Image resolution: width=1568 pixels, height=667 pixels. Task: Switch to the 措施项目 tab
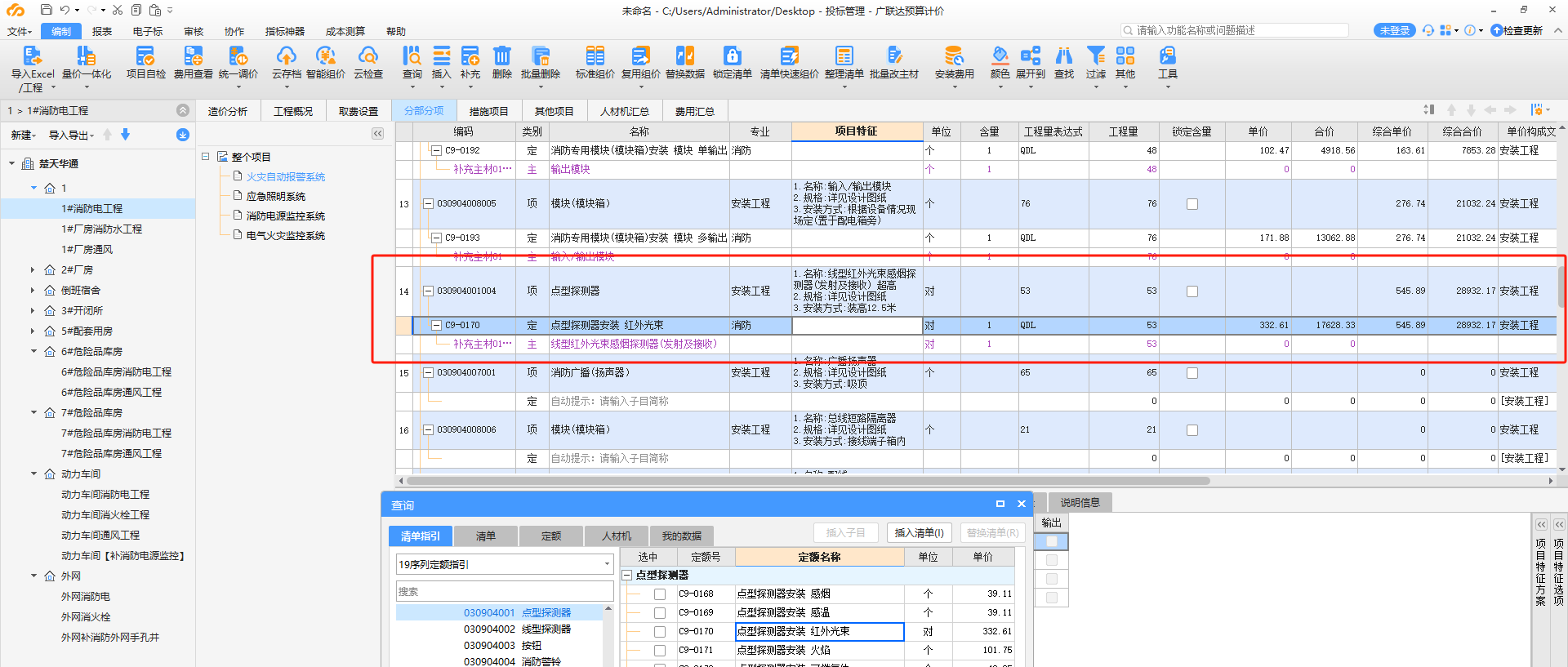pyautogui.click(x=489, y=111)
